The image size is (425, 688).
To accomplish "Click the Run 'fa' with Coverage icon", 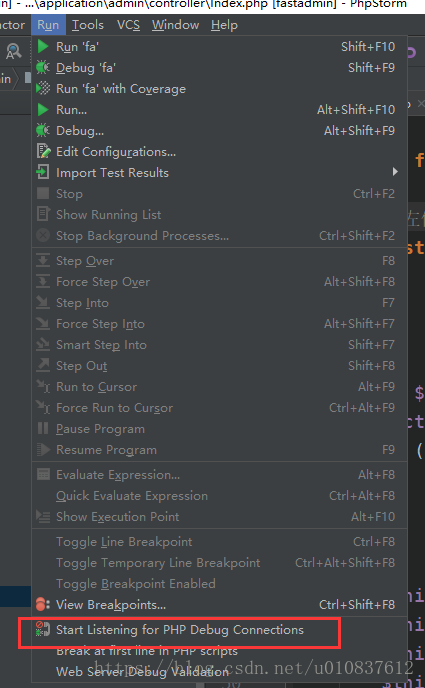I will pos(43,89).
